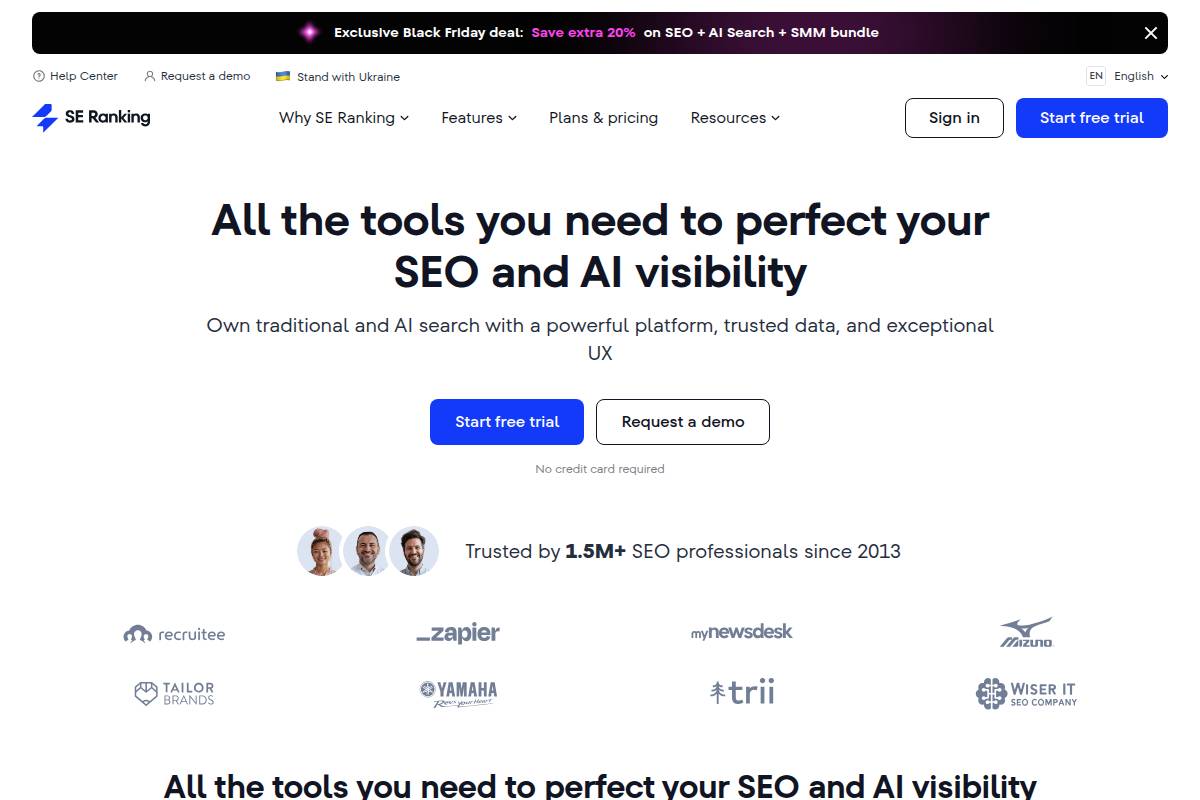Expand the Features dropdown menu
Image resolution: width=1200 pixels, height=800 pixels.
point(479,118)
